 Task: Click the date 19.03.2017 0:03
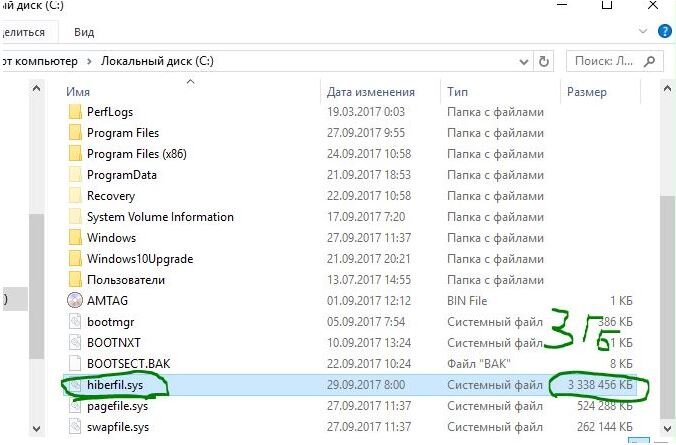tap(366, 112)
